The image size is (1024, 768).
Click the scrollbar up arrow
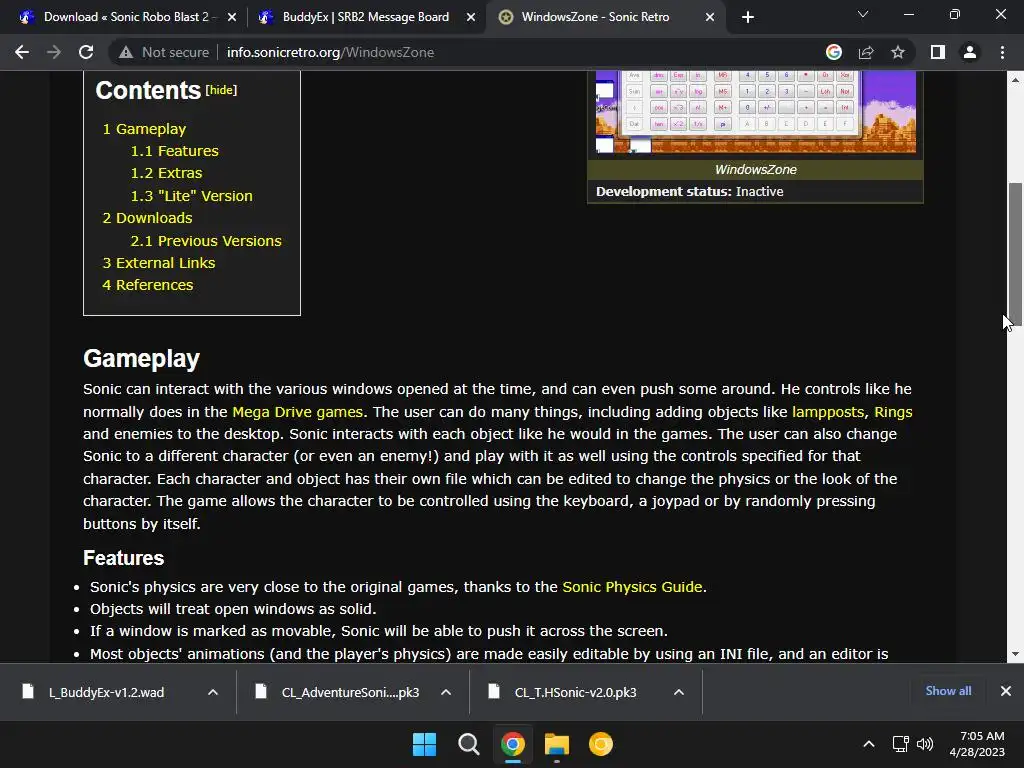(1015, 80)
